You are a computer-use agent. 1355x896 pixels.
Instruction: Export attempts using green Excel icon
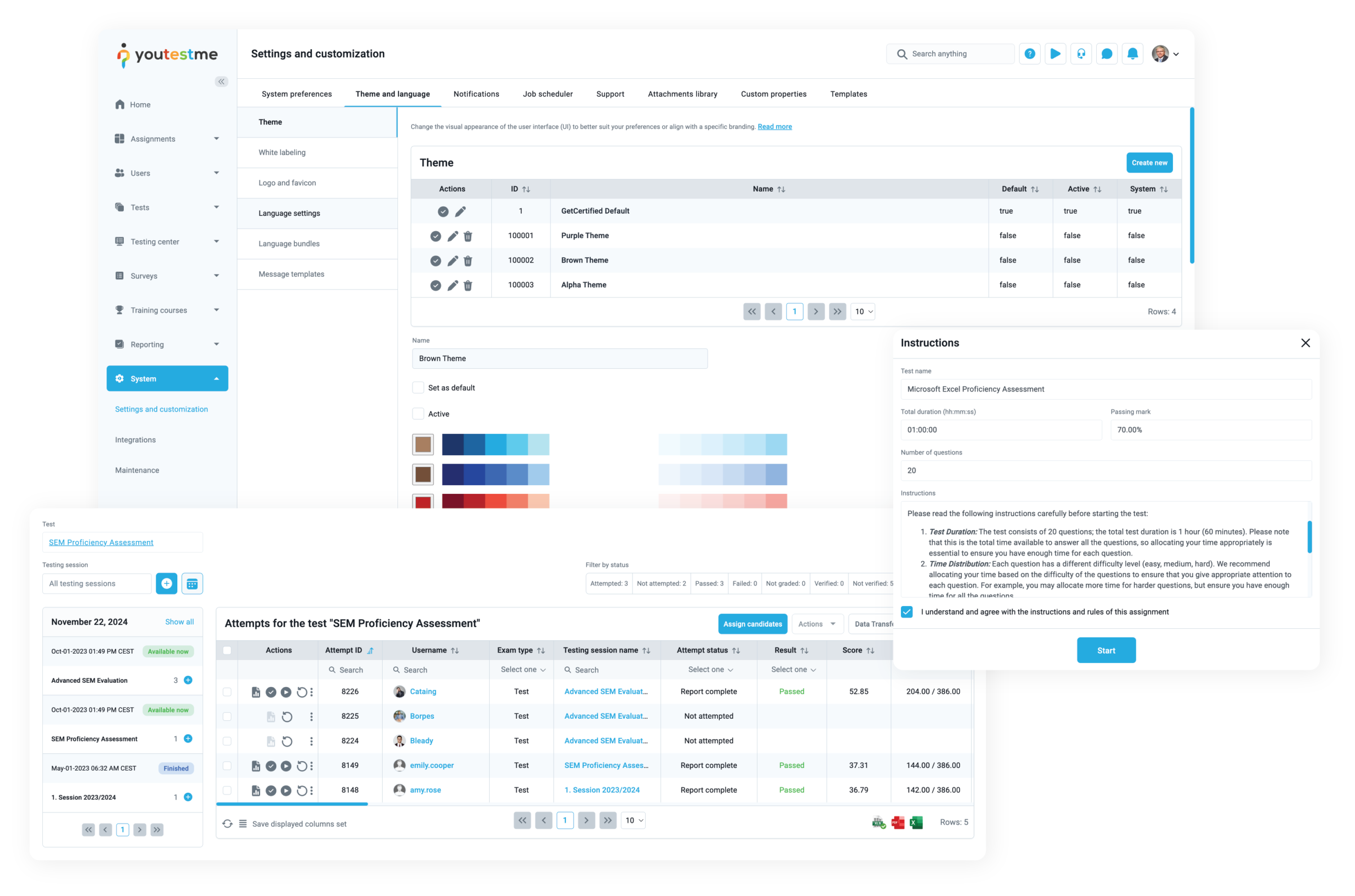916,822
